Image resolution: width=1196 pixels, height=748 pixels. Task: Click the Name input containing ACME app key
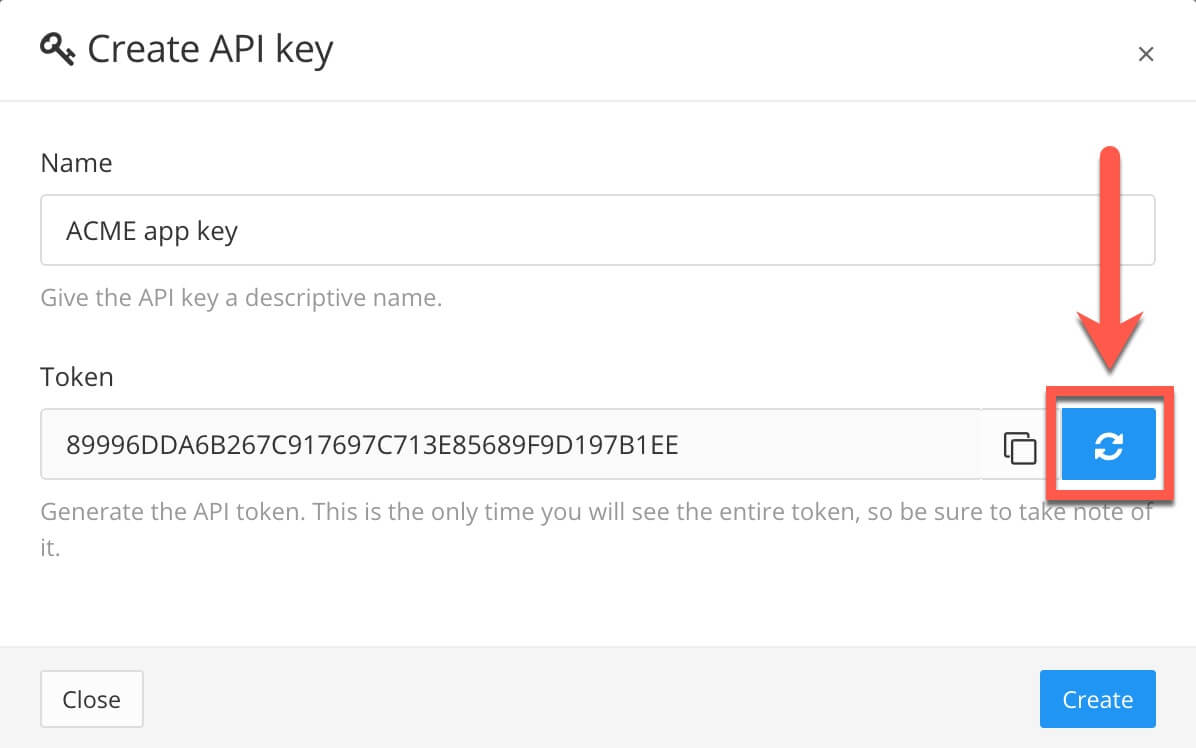(x=400, y=230)
